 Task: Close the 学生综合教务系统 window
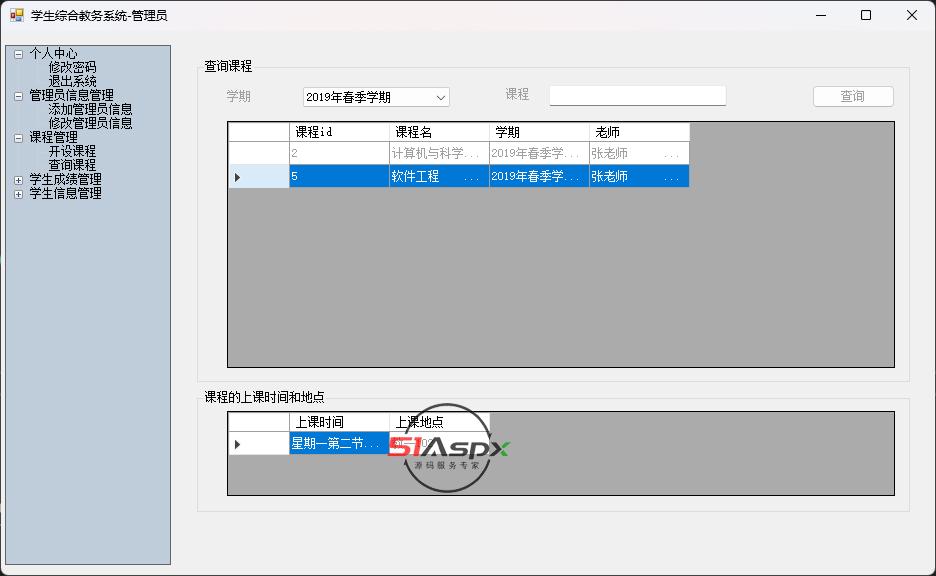click(912, 15)
